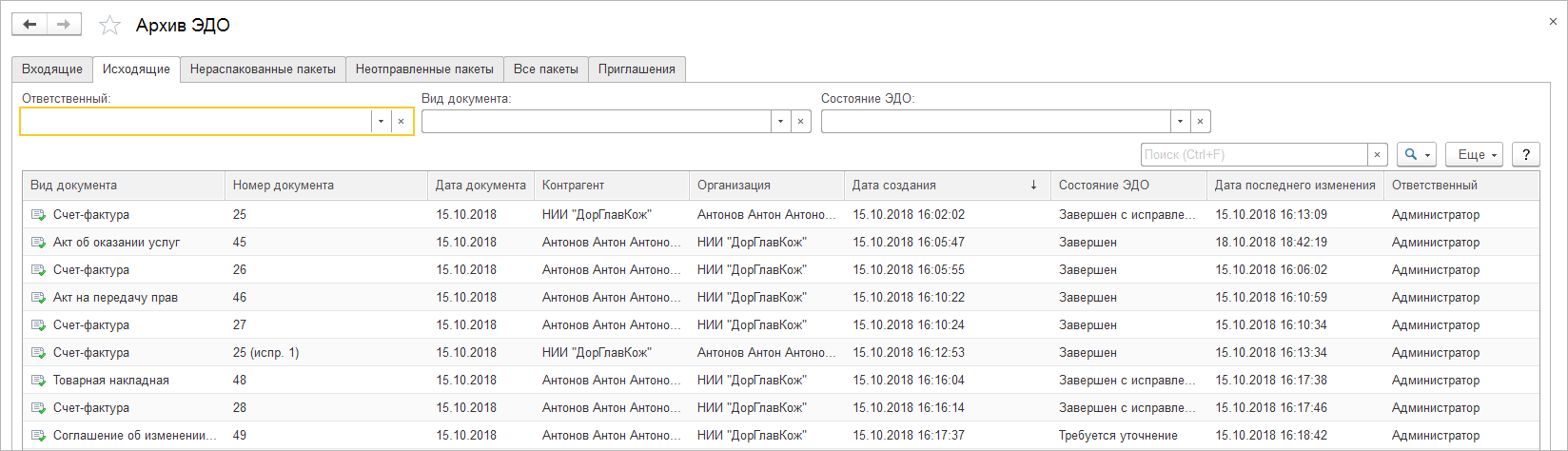Clear the Состояние ЭДО filter
1568x451 pixels.
pyautogui.click(x=1201, y=122)
